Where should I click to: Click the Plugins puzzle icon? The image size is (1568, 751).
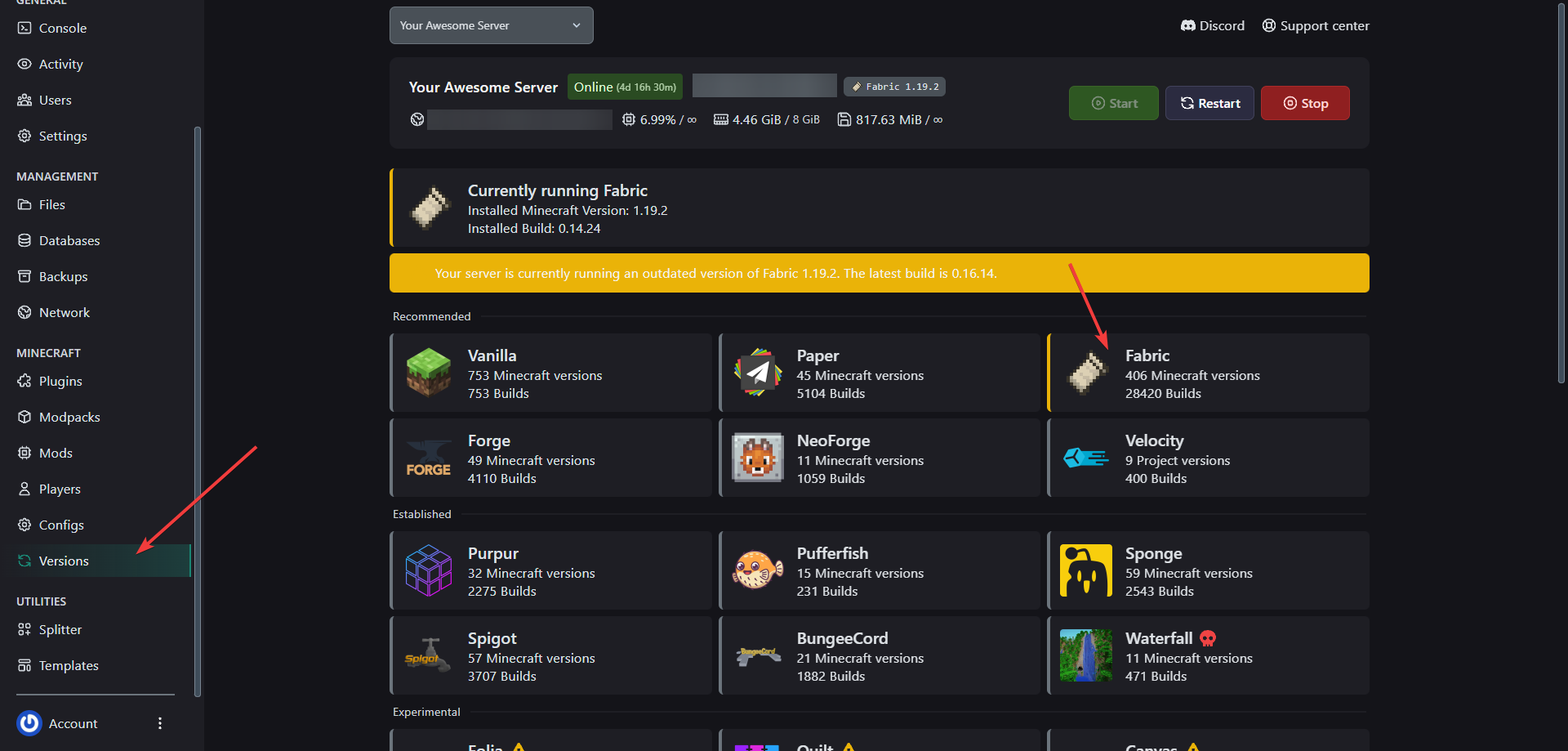pos(24,381)
